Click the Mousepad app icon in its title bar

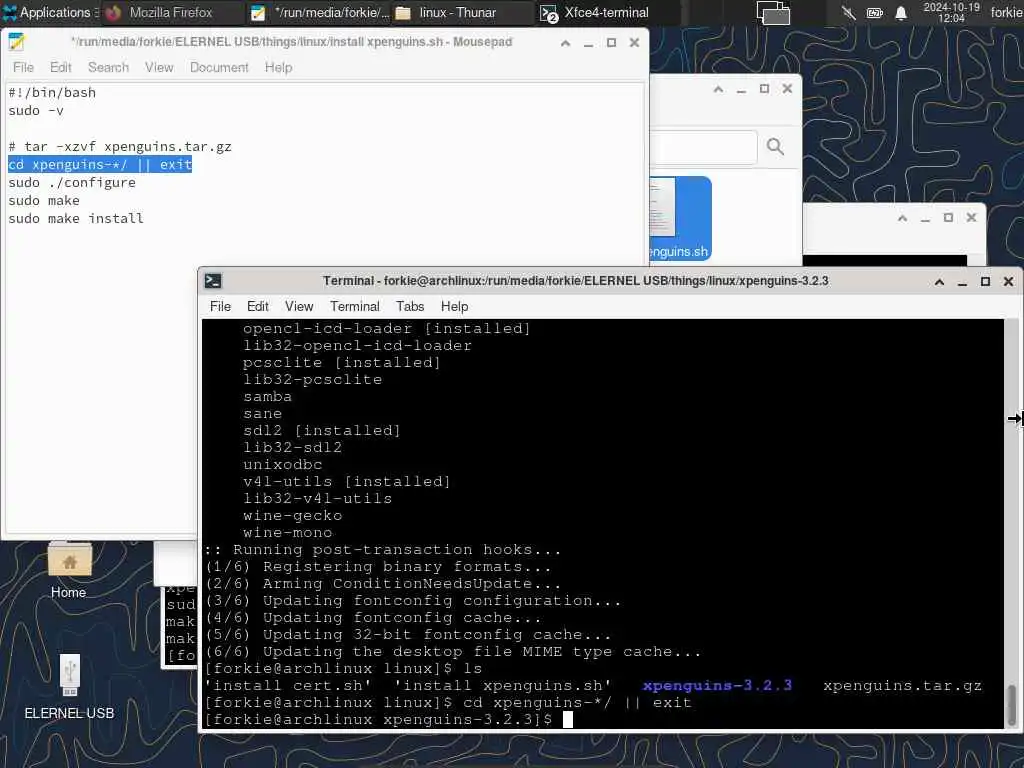click(x=17, y=42)
